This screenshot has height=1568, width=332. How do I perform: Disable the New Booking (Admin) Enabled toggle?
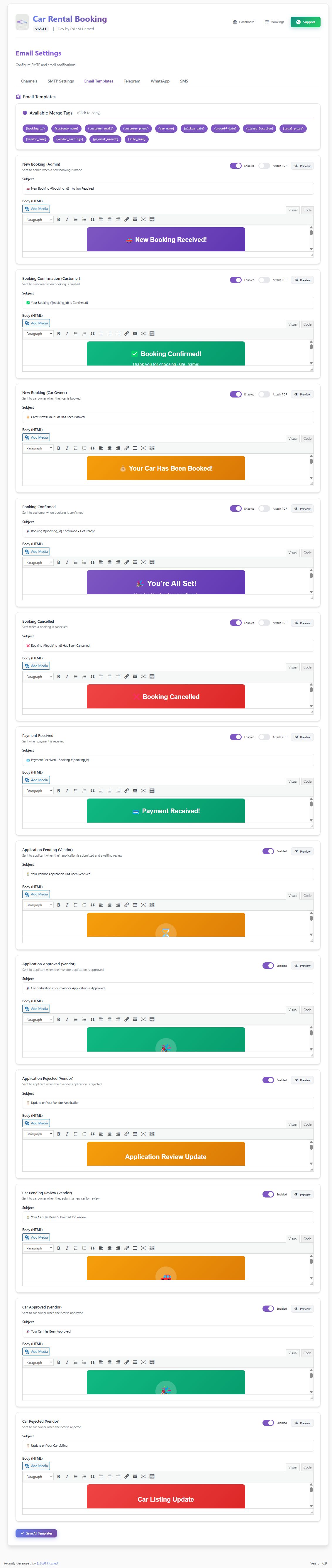pos(235,166)
